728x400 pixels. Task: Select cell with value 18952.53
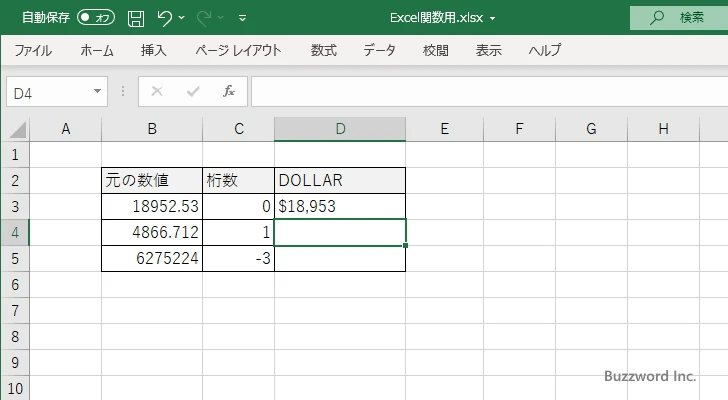click(x=152, y=206)
